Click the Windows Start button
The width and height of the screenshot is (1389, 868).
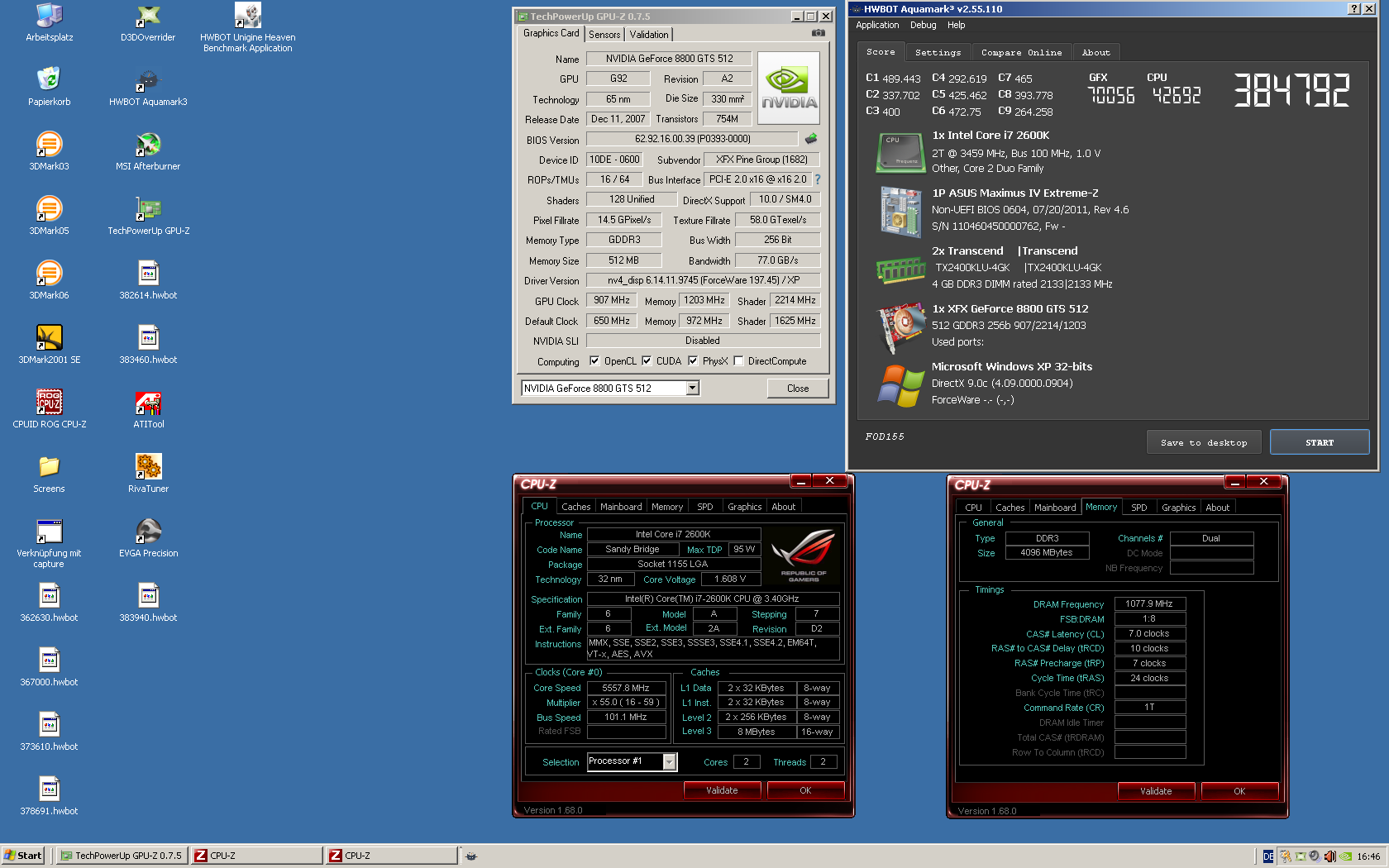tap(22, 856)
